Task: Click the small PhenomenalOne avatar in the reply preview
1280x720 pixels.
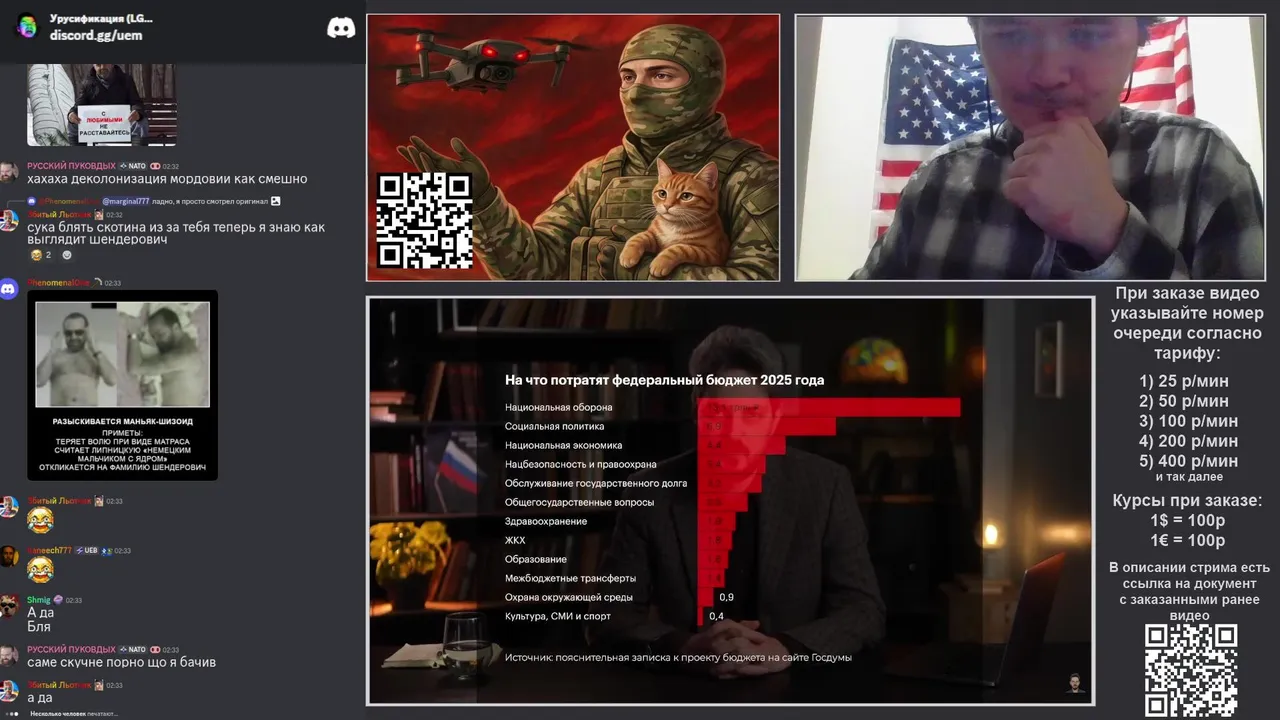Action: 32,201
